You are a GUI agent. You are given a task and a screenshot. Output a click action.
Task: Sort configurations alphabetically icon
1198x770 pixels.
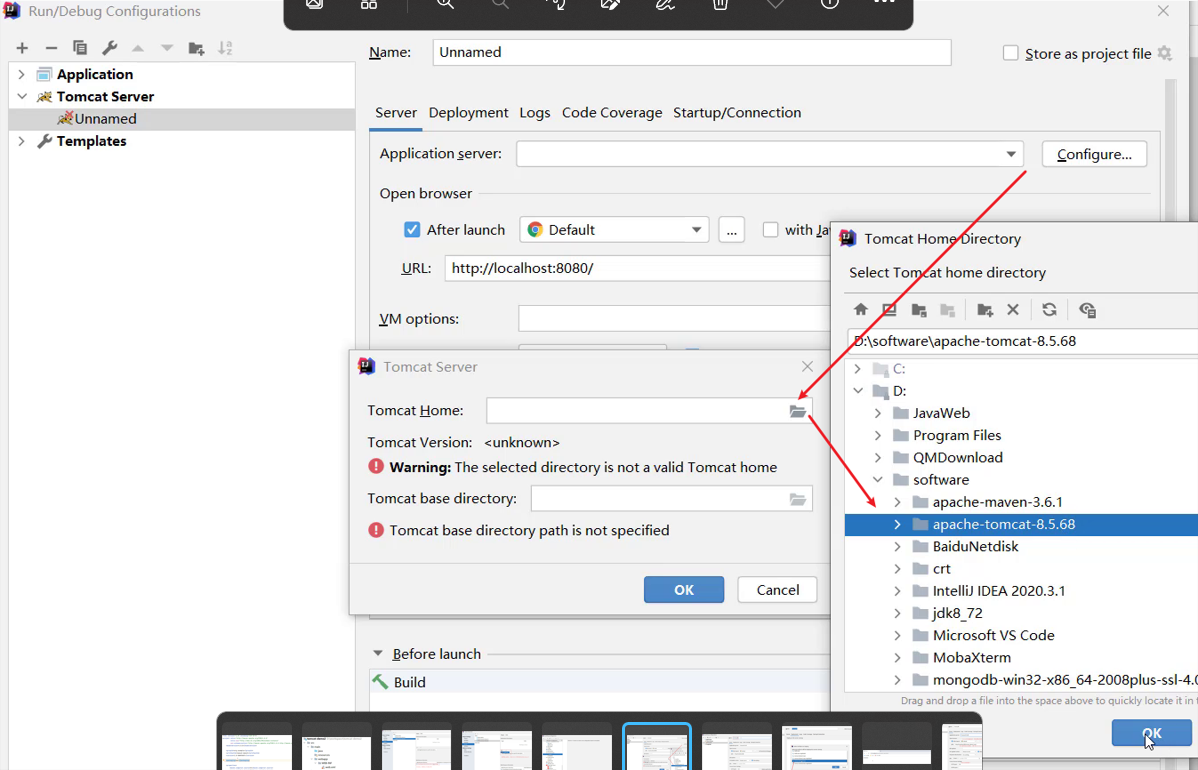point(225,48)
